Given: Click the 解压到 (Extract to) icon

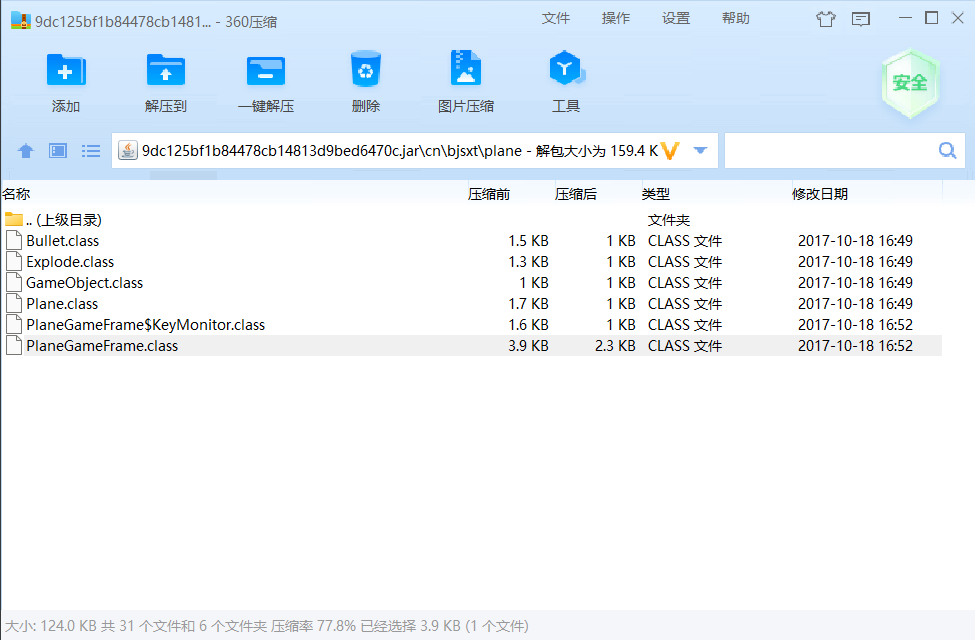Looking at the screenshot, I should pos(165,70).
